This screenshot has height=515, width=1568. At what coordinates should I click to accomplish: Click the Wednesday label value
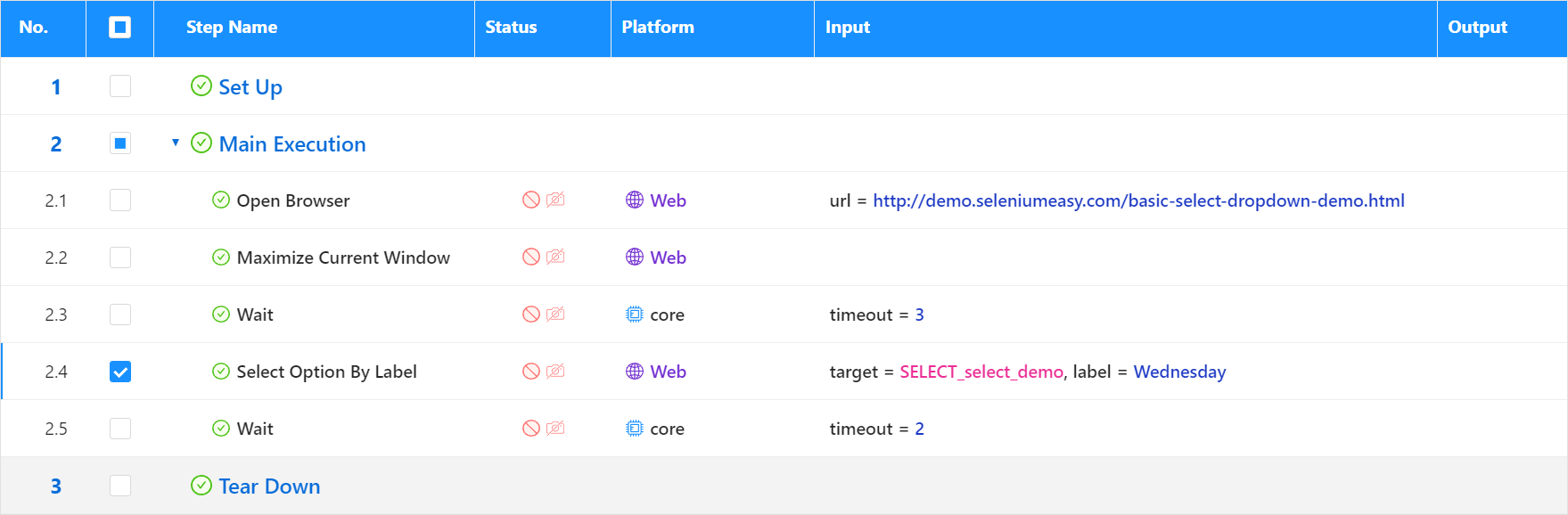[x=1179, y=372]
